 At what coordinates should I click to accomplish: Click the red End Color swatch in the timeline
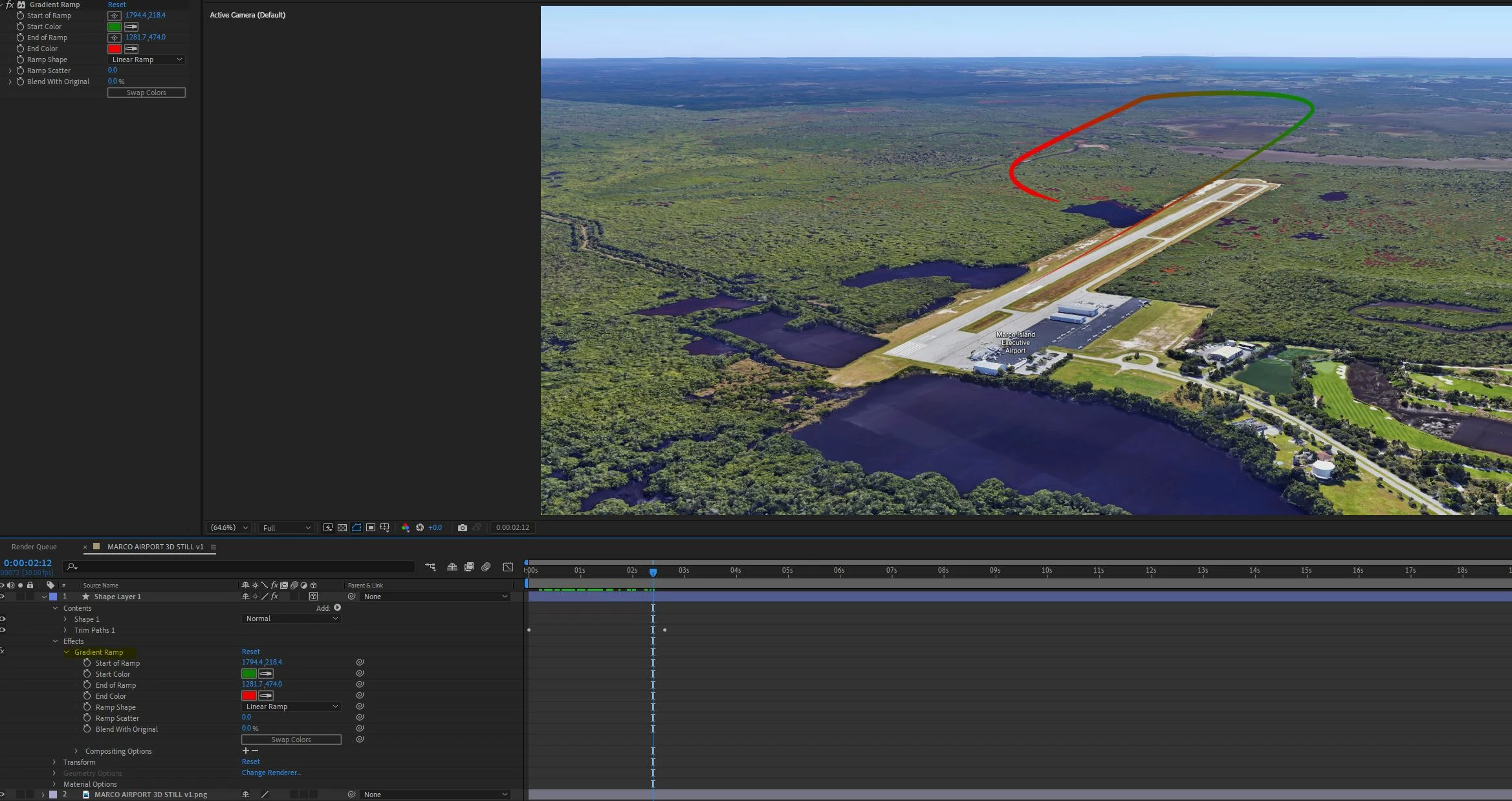[249, 696]
